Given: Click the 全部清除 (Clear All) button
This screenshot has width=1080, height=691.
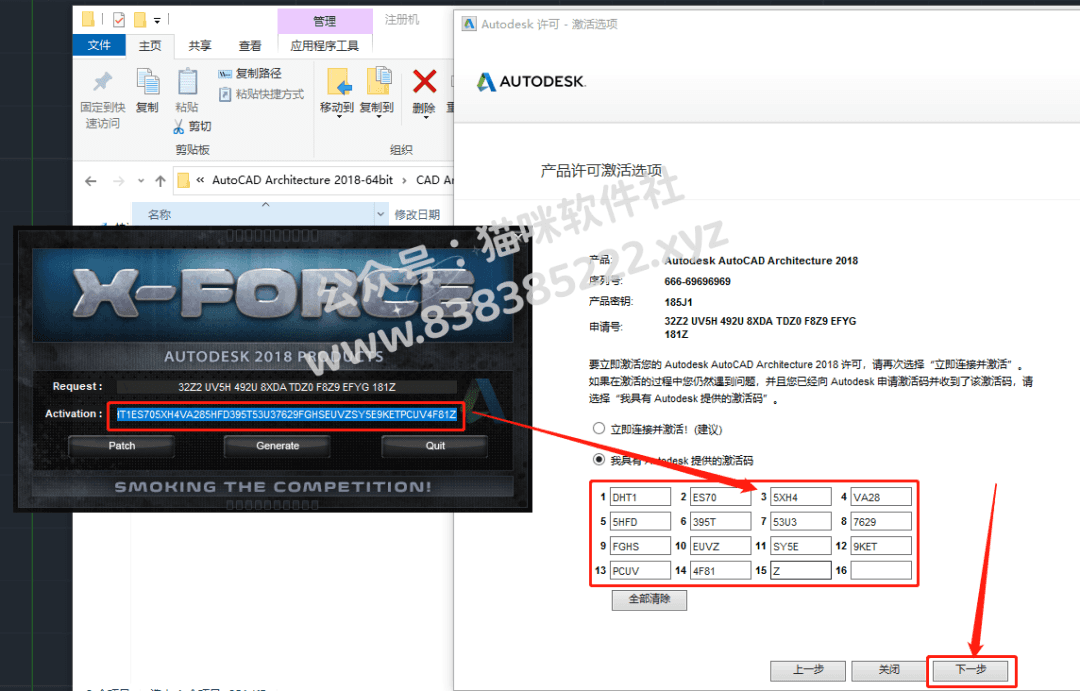Looking at the screenshot, I should [x=649, y=599].
